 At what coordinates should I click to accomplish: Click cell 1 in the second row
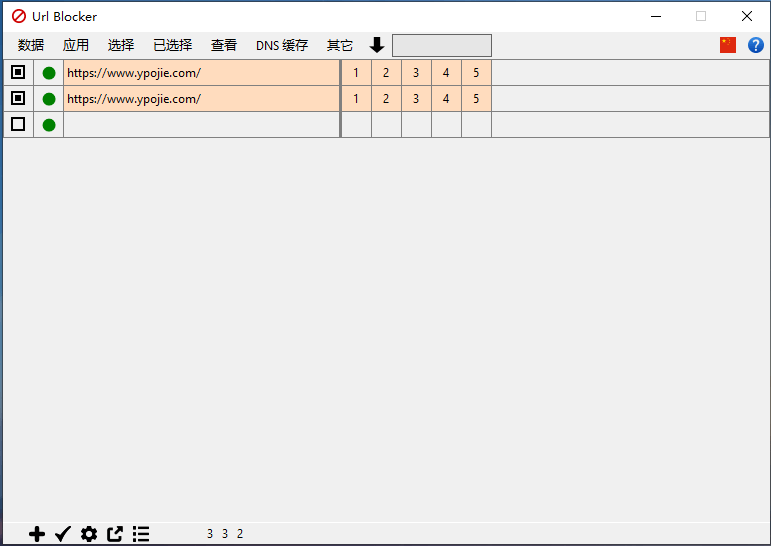tap(356, 99)
